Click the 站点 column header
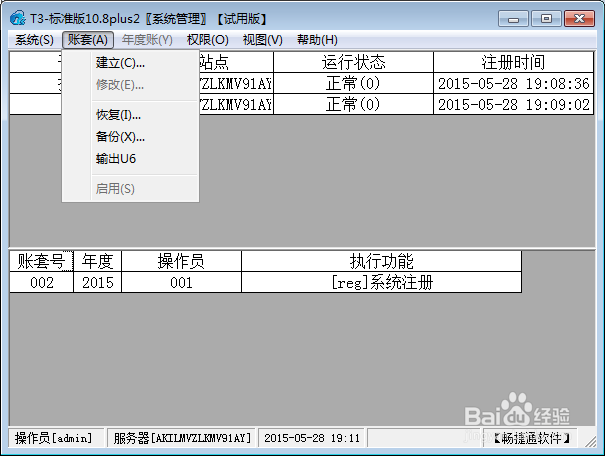 coord(236,62)
